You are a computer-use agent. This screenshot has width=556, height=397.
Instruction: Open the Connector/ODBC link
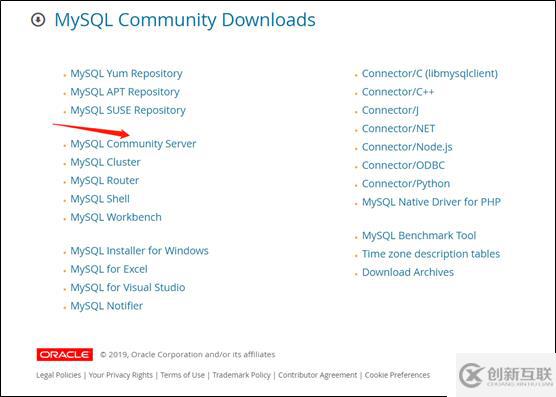tap(403, 166)
